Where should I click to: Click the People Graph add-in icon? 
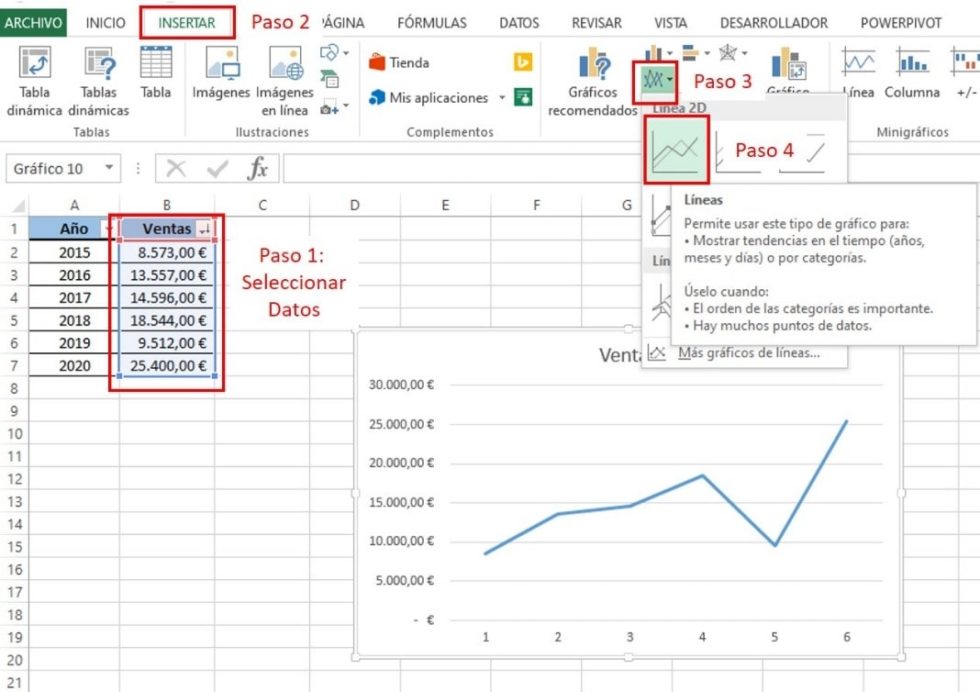coord(522,97)
